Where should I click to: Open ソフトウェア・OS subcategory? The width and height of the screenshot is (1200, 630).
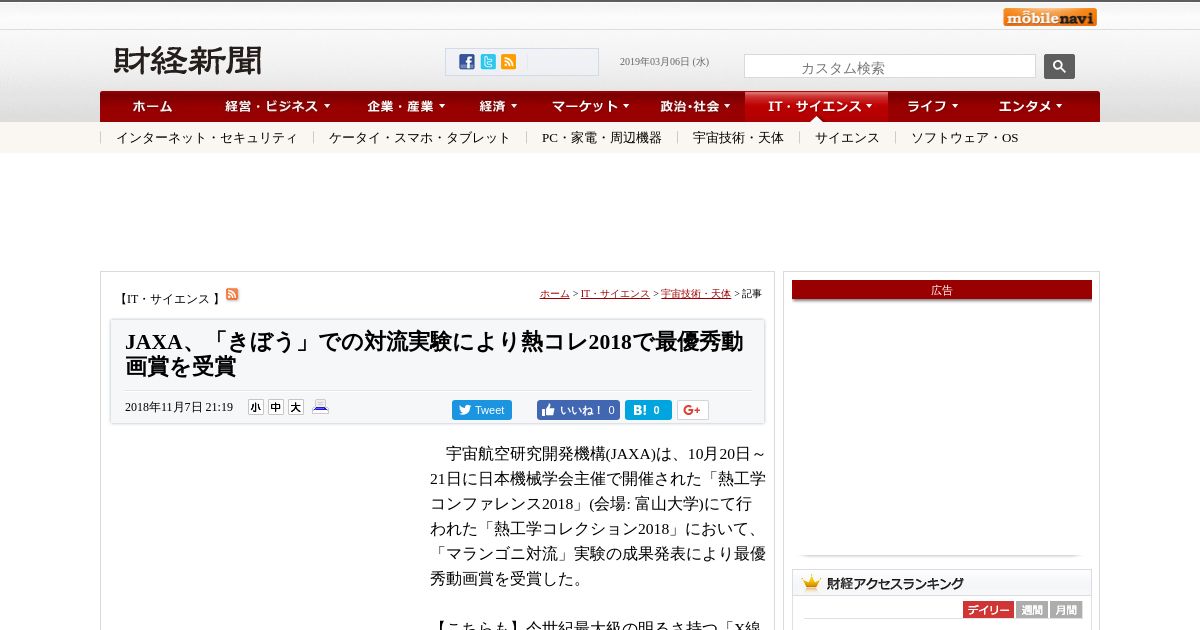[964, 138]
